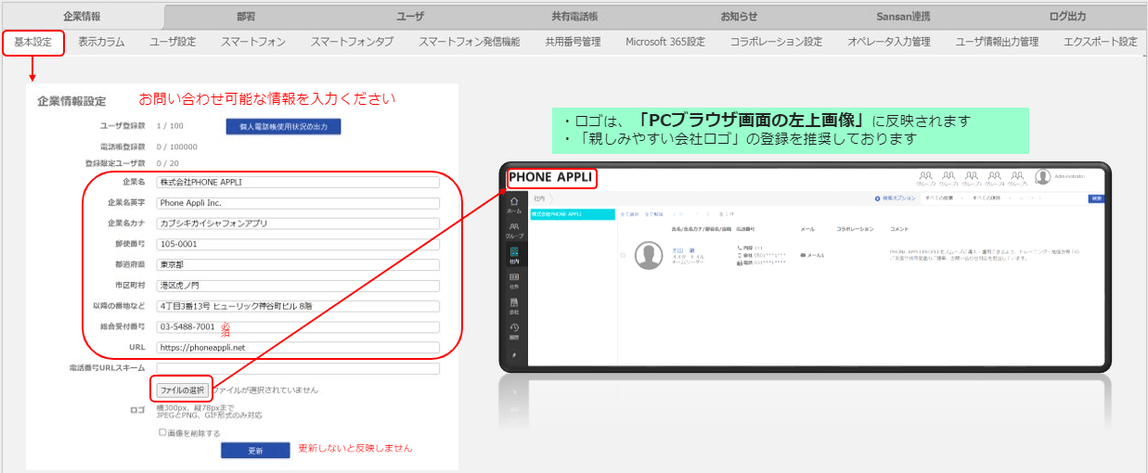Open the エクスポート設定 sub-tab
Viewport: 1148px width, 473px height.
(x=1100, y=42)
